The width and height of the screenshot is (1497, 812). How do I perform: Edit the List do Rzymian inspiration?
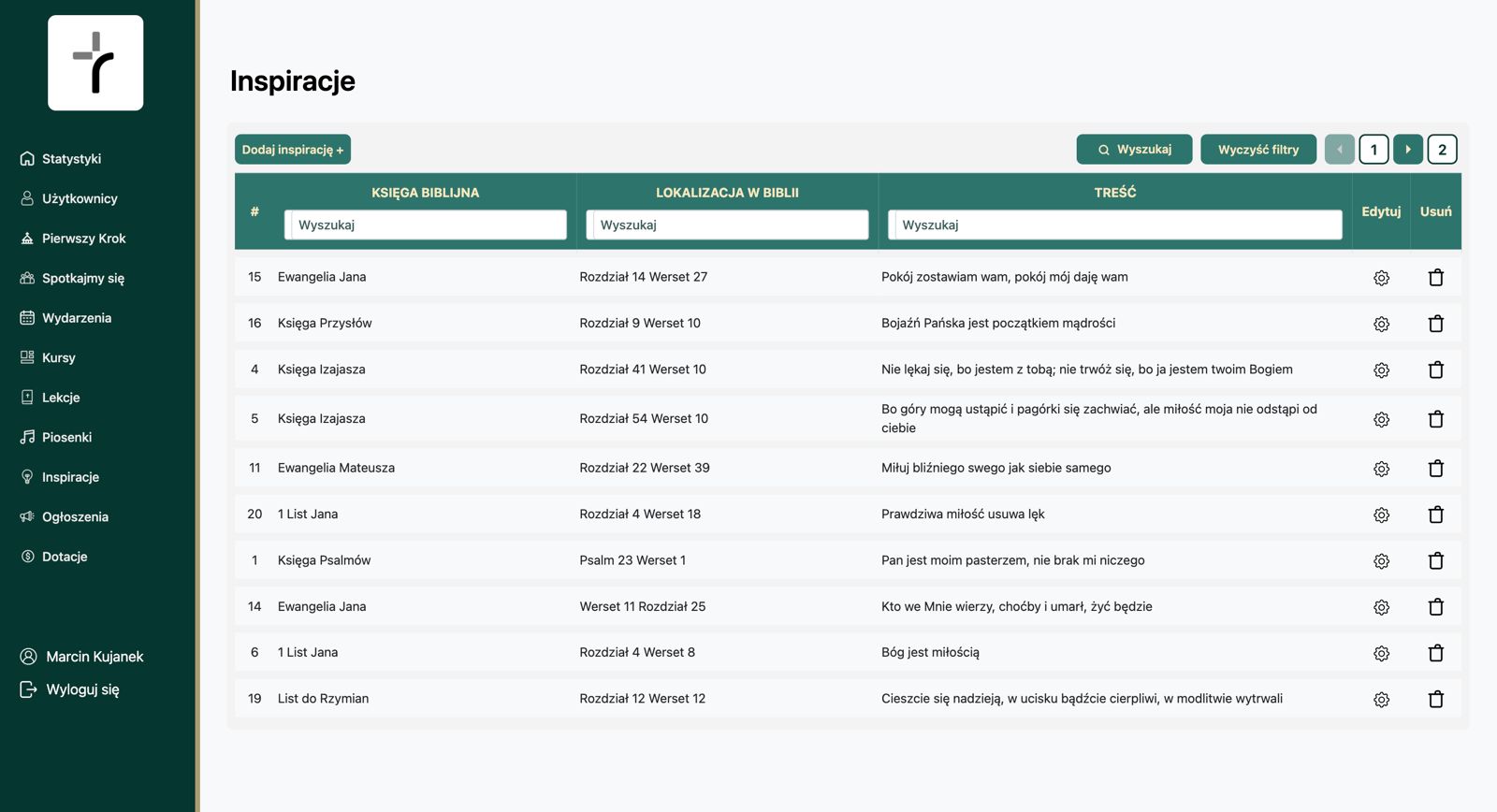coord(1381,700)
